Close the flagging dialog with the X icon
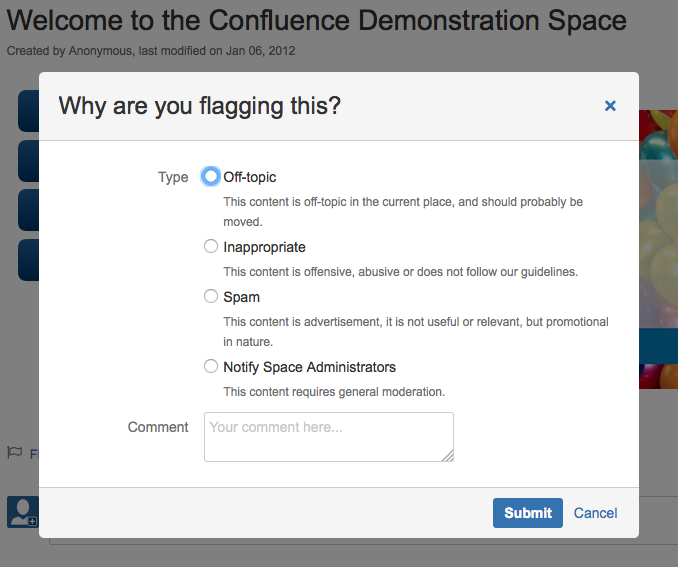Image resolution: width=678 pixels, height=567 pixels. [x=610, y=106]
